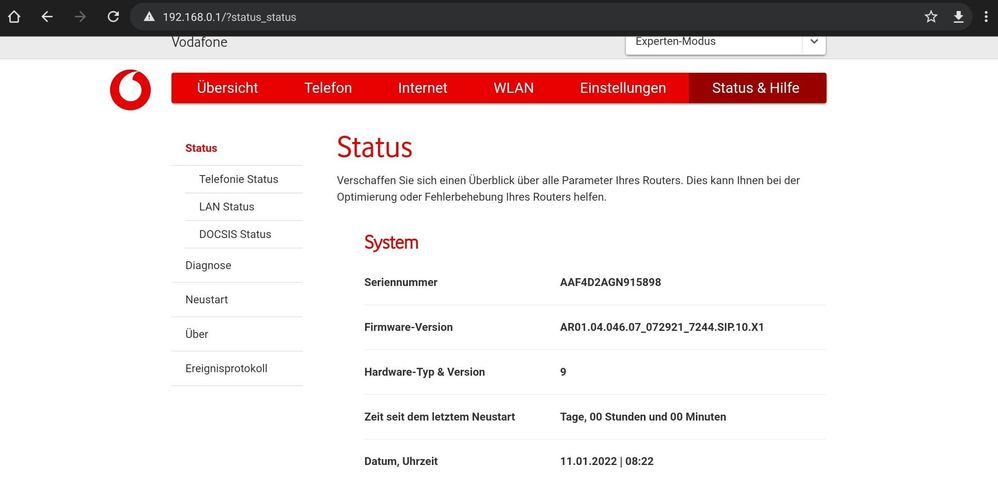Open LAN Status in the sidebar
This screenshot has width=998, height=478.
[x=227, y=207]
